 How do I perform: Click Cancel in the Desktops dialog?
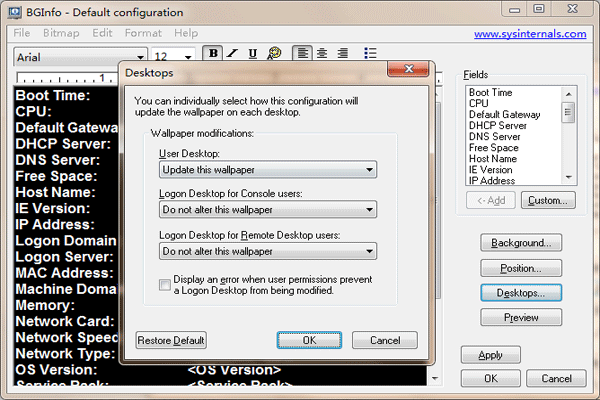[383, 340]
